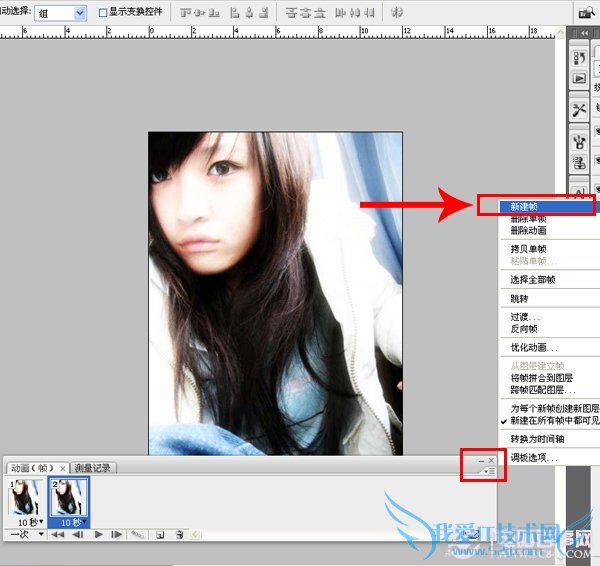This screenshot has width=600, height=566.
Task: Click the Align bottom edges icon
Action: point(214,13)
